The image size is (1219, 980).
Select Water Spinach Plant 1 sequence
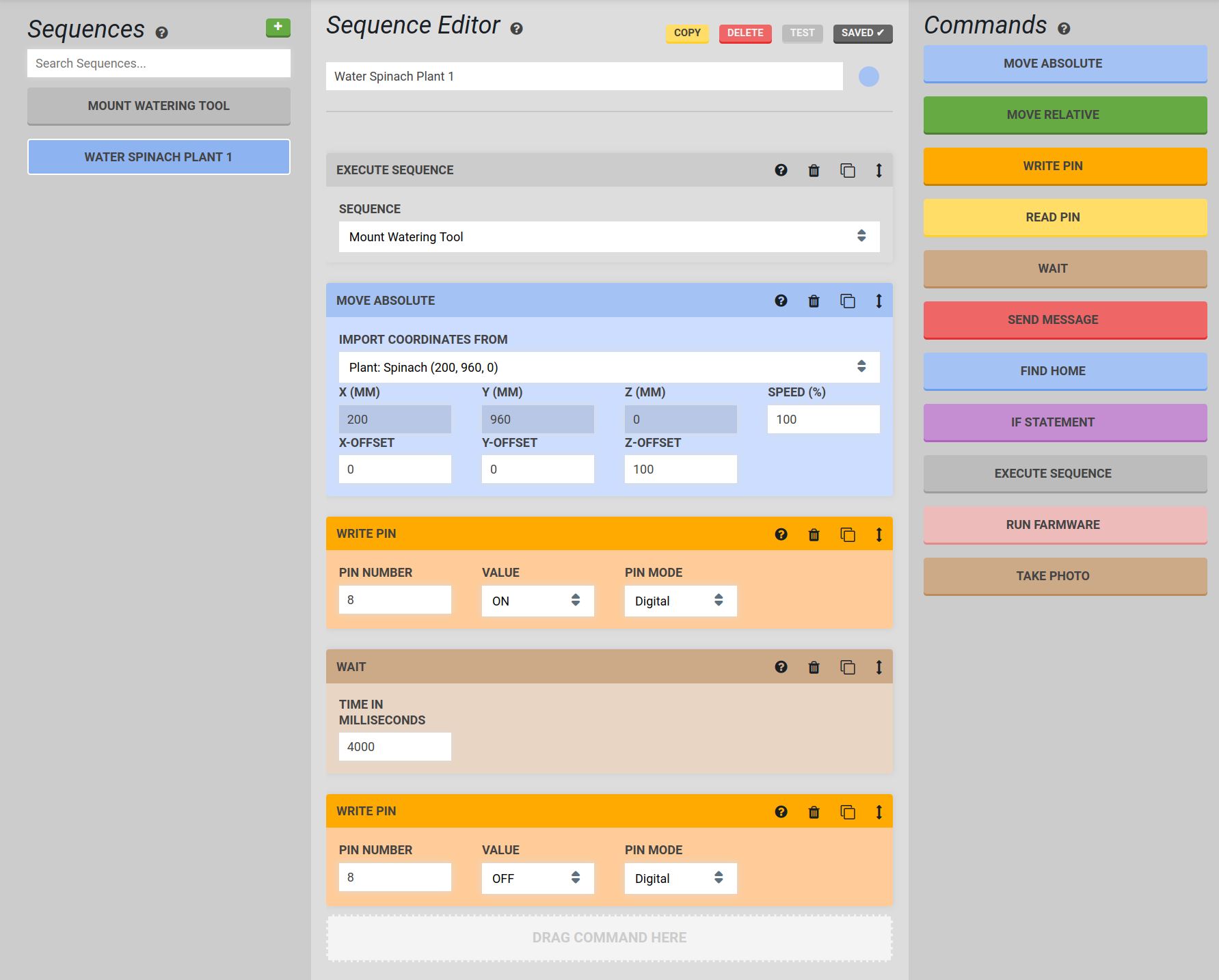[159, 157]
